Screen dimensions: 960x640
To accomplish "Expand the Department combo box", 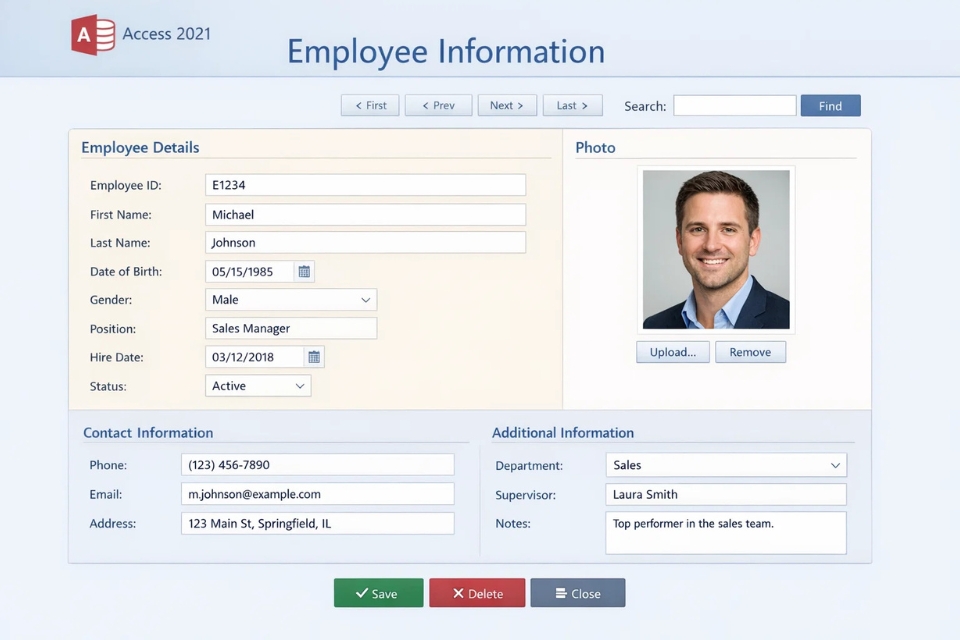I will (x=834, y=465).
